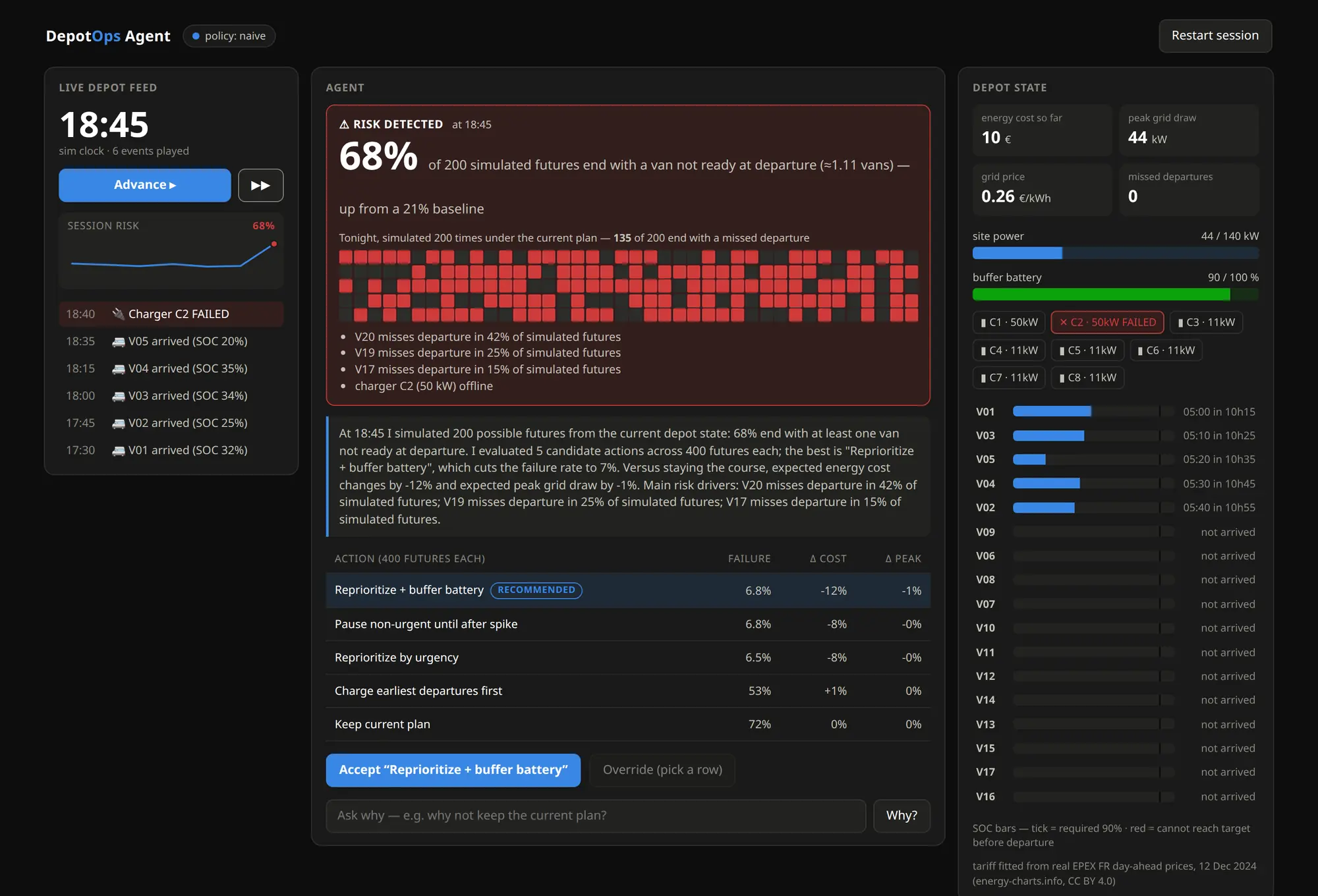Image resolution: width=1318 pixels, height=896 pixels.
Task: Click the Why? button
Action: pos(901,816)
